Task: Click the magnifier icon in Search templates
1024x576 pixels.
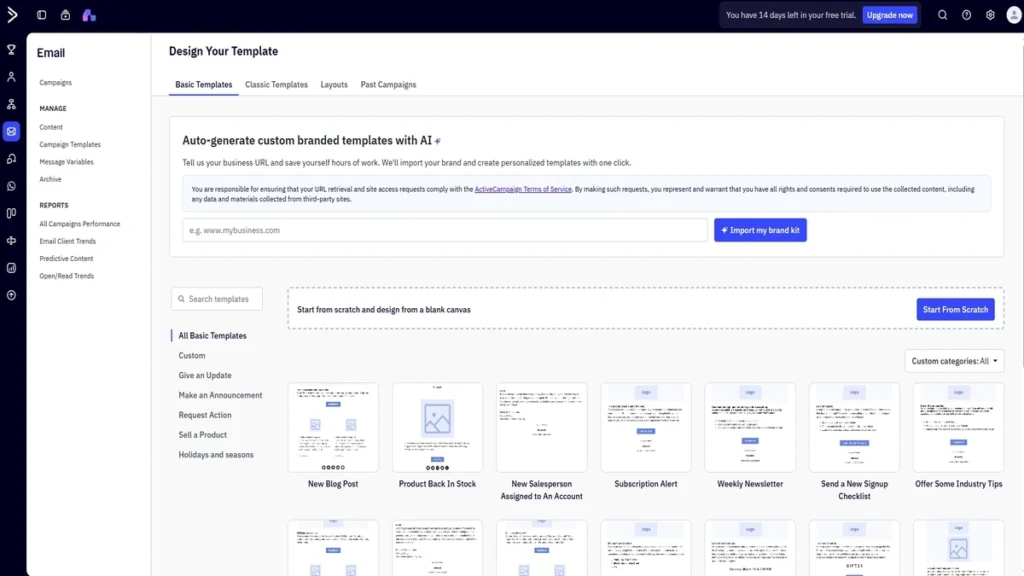Action: [x=182, y=299]
